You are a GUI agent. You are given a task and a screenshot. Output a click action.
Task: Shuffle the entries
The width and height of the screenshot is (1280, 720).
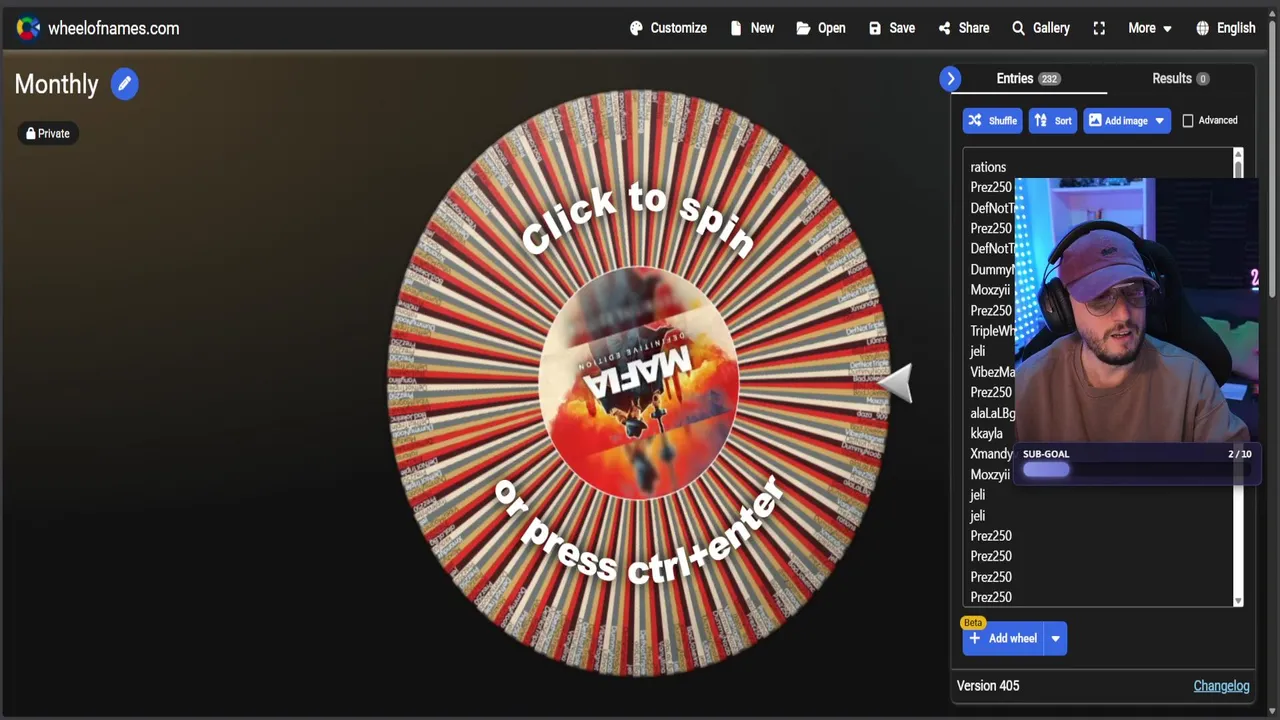[x=992, y=120]
